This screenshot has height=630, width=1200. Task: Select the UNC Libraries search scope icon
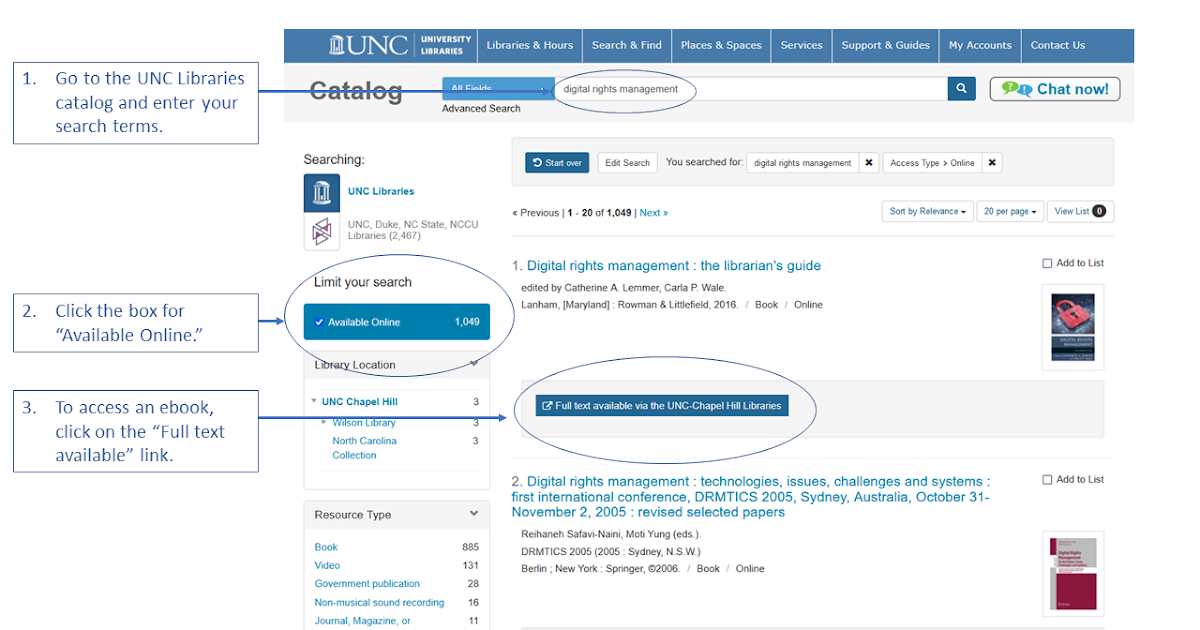[322, 192]
